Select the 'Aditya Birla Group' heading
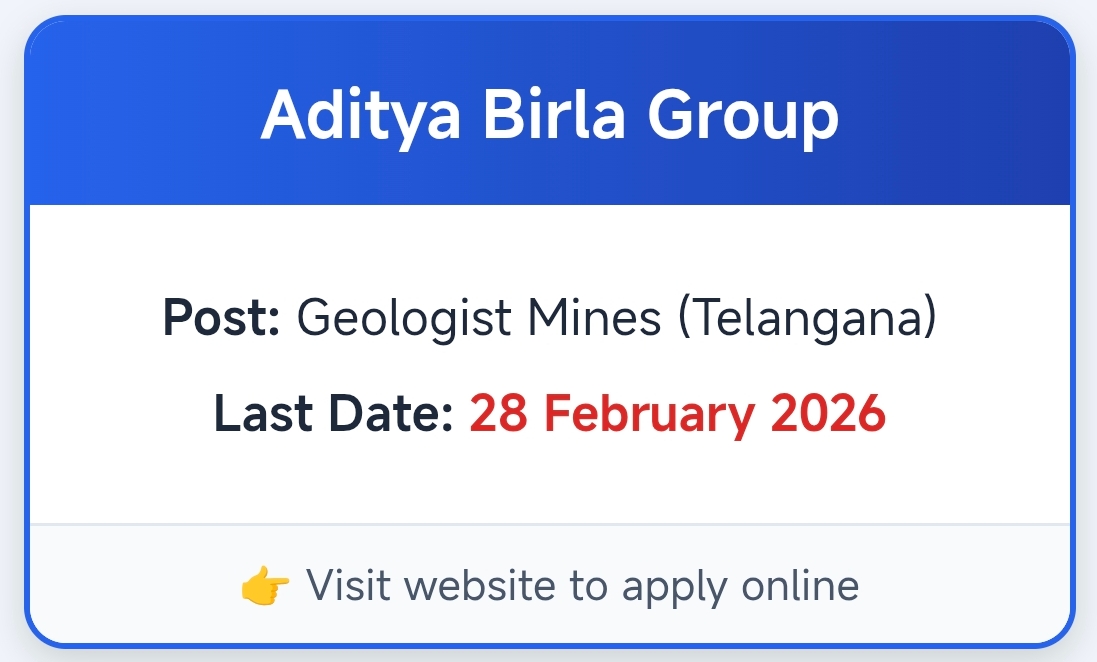1097x662 pixels. [549, 117]
